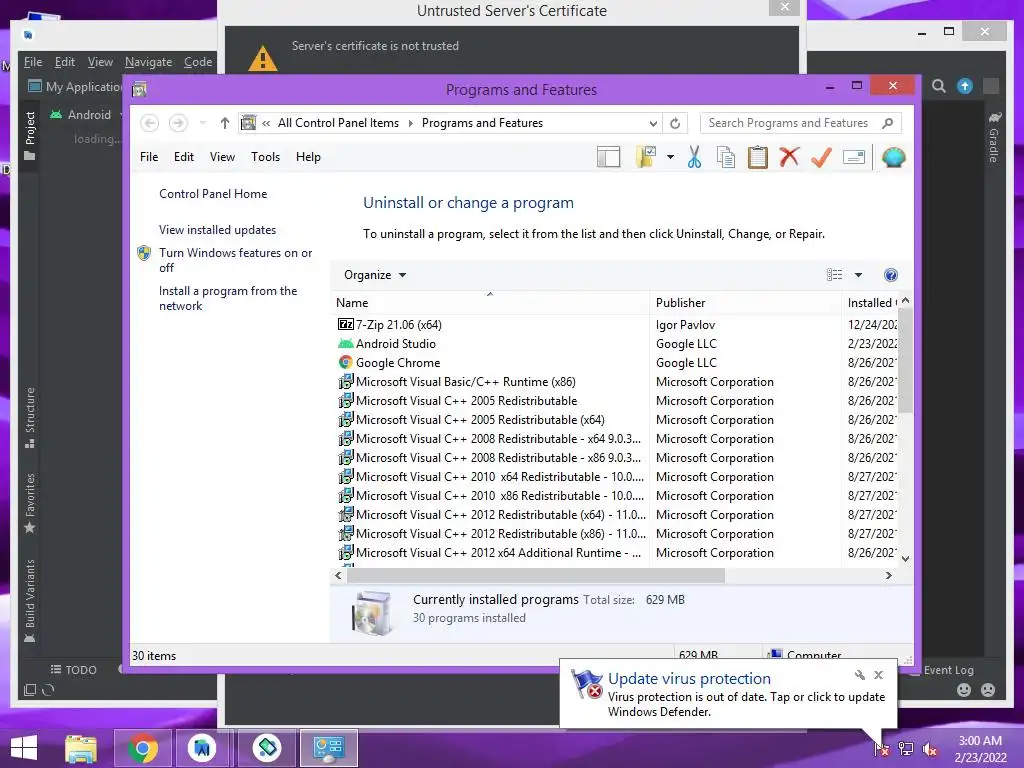Expand the view options dropdown arrow
The width and height of the screenshot is (1024, 768).
coord(858,275)
